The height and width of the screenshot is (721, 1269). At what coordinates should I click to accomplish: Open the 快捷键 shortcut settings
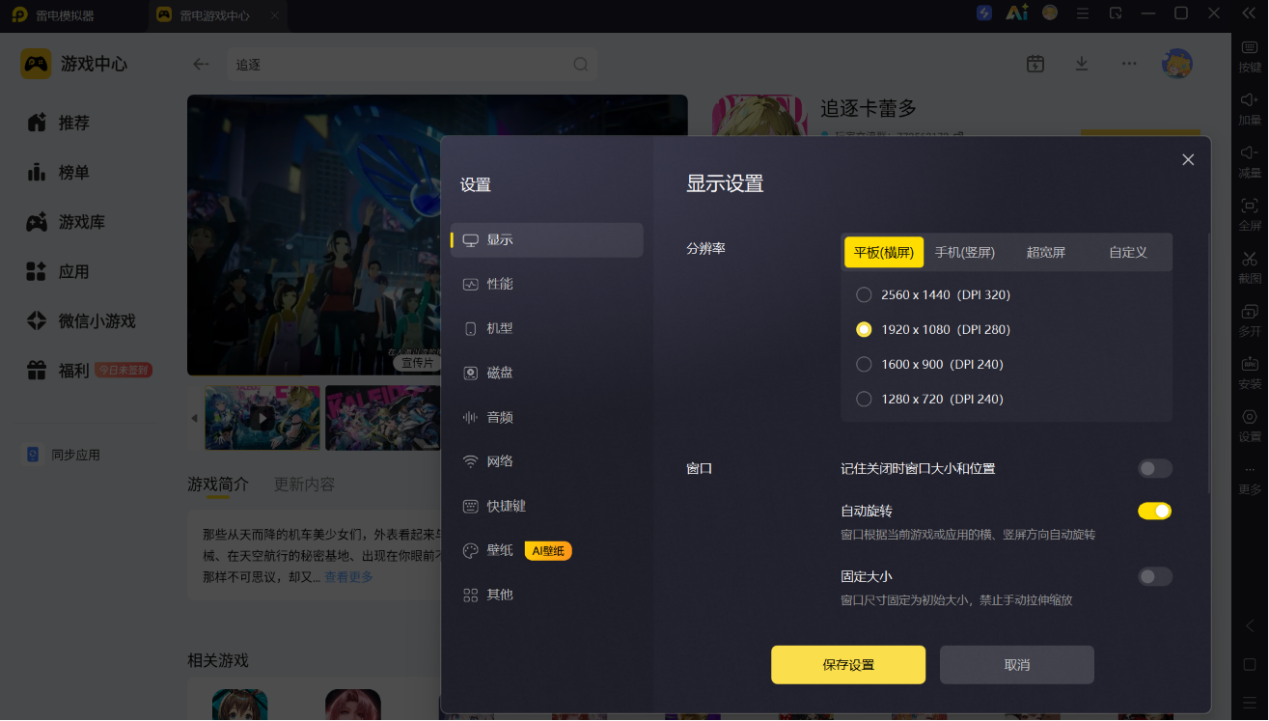coord(546,506)
